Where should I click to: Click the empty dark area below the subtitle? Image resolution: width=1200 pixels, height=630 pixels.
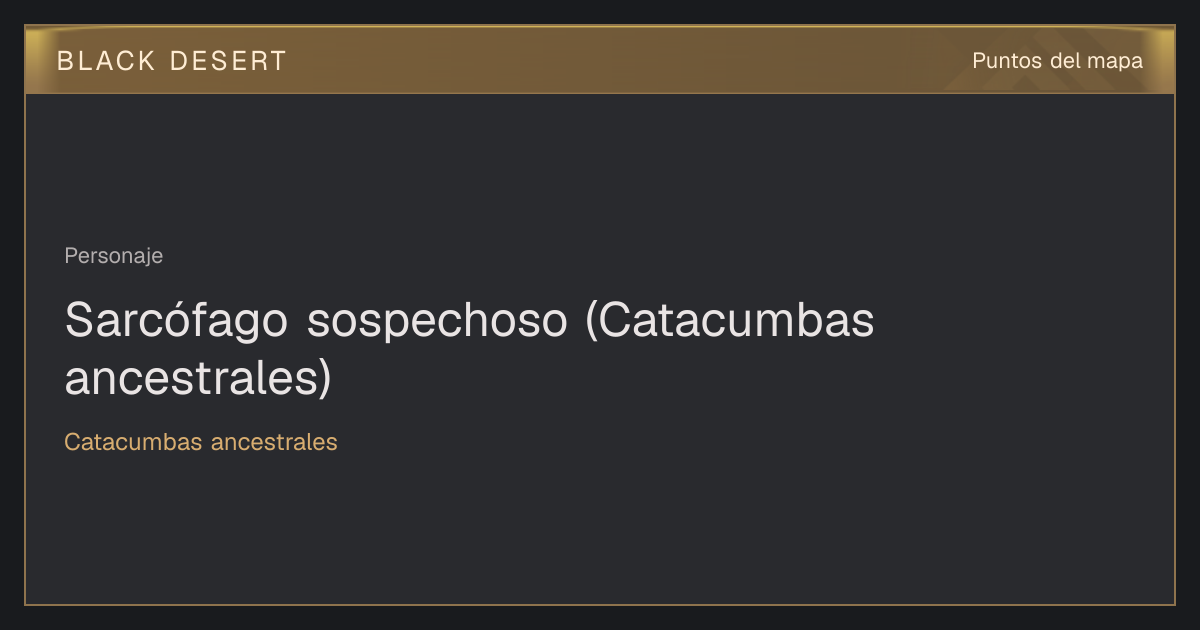pyautogui.click(x=600, y=530)
